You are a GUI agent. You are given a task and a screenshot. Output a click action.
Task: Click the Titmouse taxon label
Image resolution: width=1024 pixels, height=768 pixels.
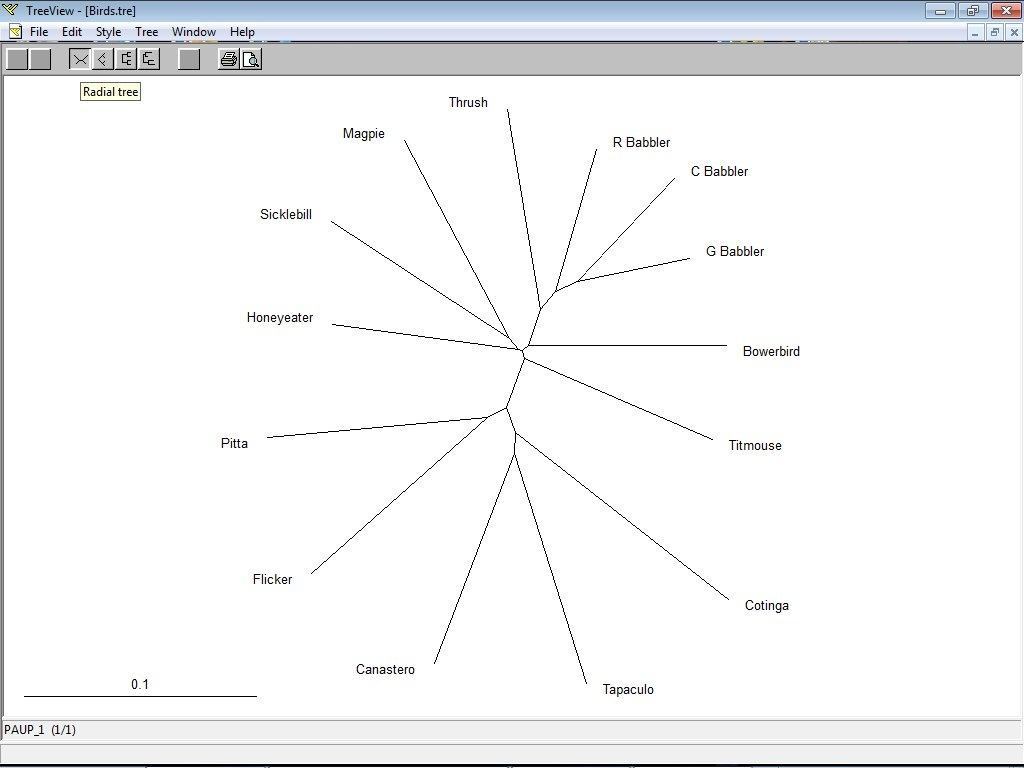[755, 445]
